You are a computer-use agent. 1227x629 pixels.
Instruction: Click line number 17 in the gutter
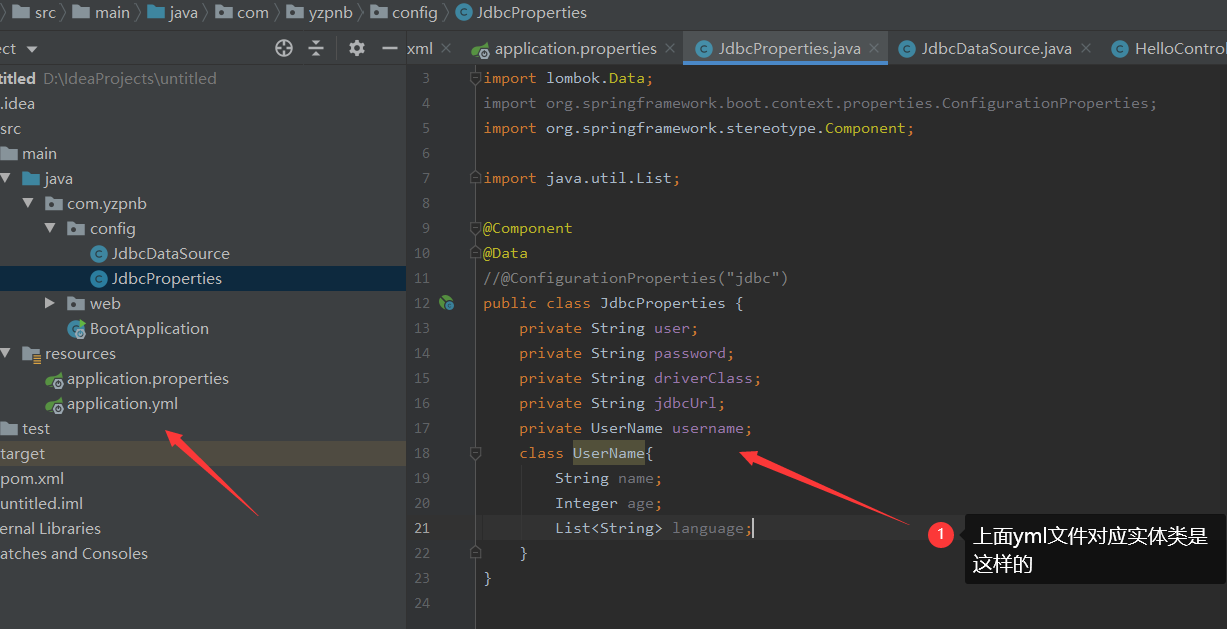[420, 428]
